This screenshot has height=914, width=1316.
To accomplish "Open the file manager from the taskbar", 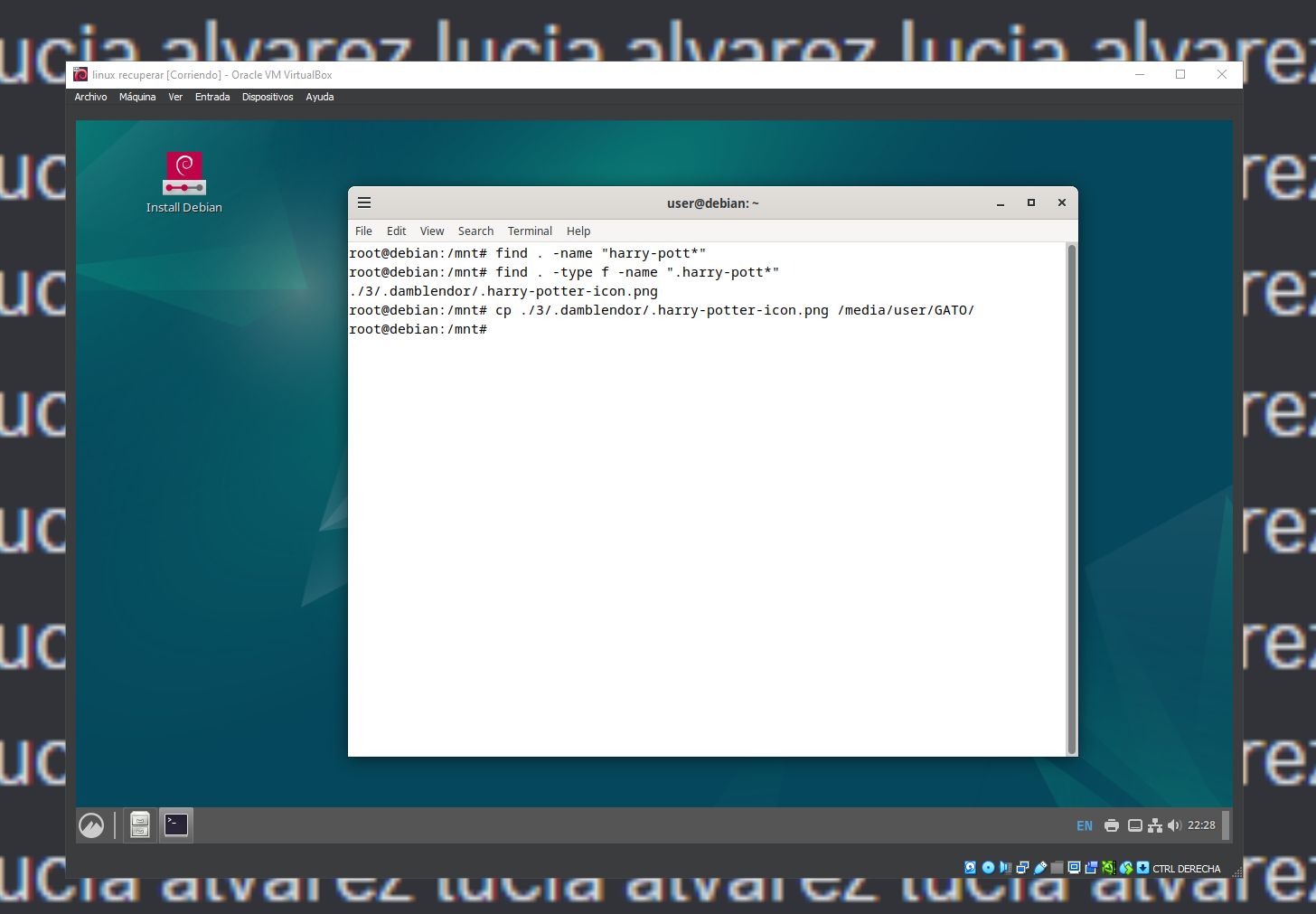I will pos(139,824).
